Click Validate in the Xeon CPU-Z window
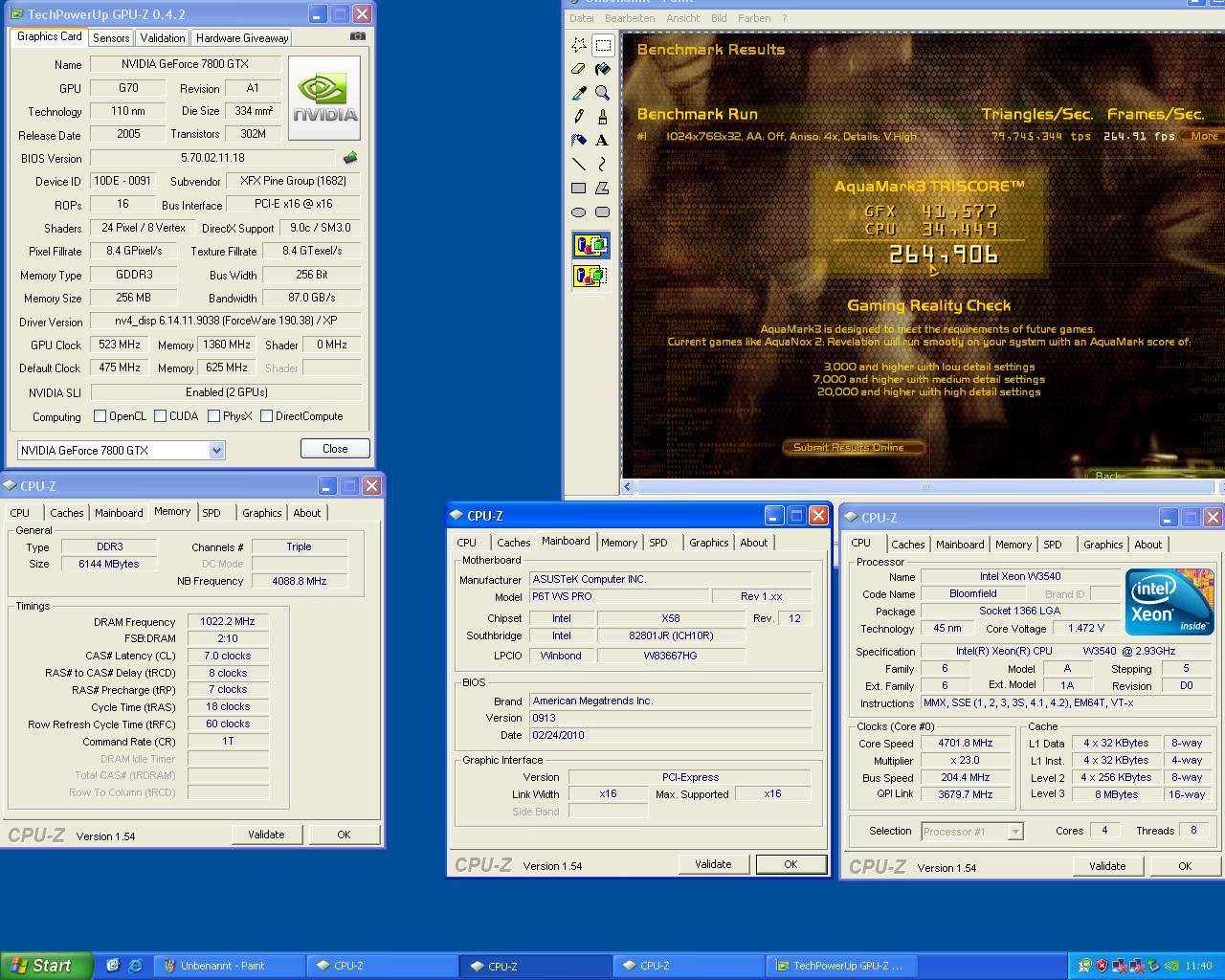 pos(1107,866)
